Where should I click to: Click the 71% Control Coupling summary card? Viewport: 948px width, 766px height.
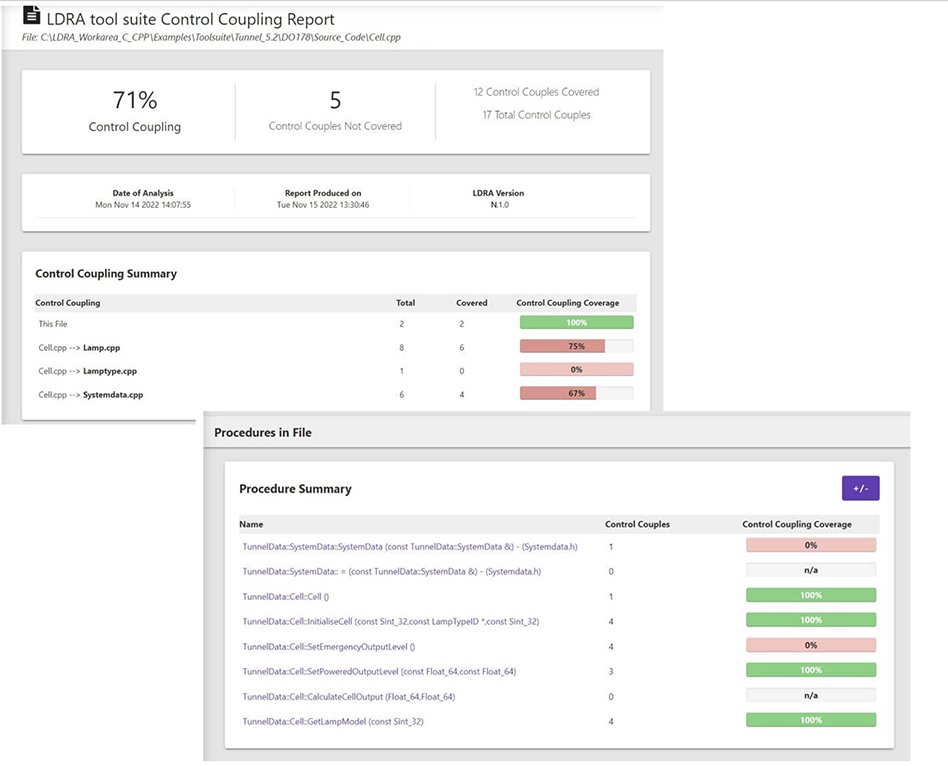click(x=135, y=110)
